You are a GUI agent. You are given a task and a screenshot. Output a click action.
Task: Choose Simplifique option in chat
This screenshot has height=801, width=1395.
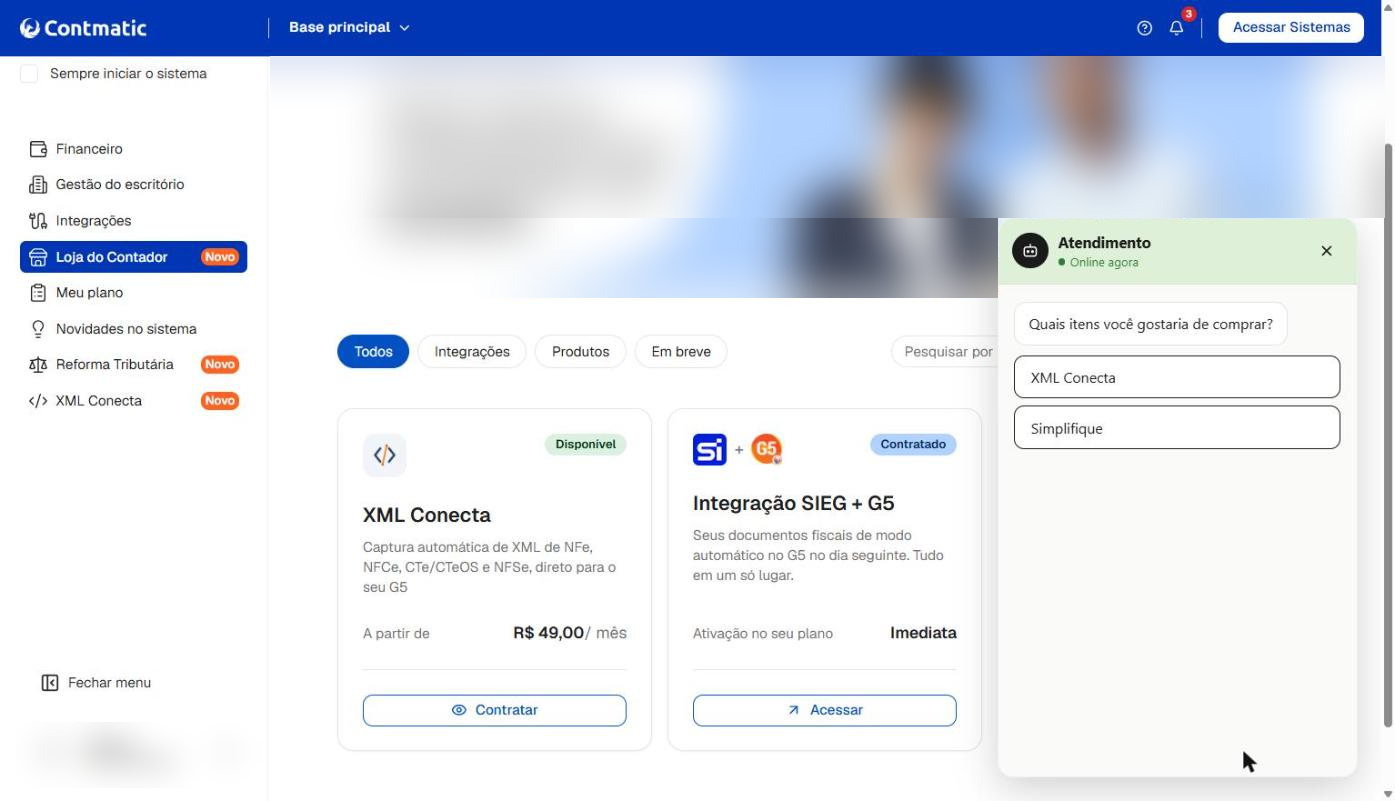[1177, 428]
